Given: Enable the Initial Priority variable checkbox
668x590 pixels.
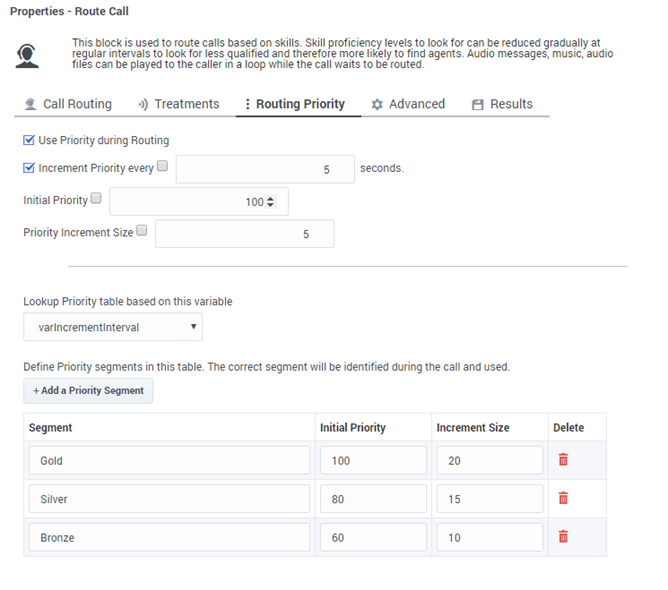Looking at the screenshot, I should point(96,199).
